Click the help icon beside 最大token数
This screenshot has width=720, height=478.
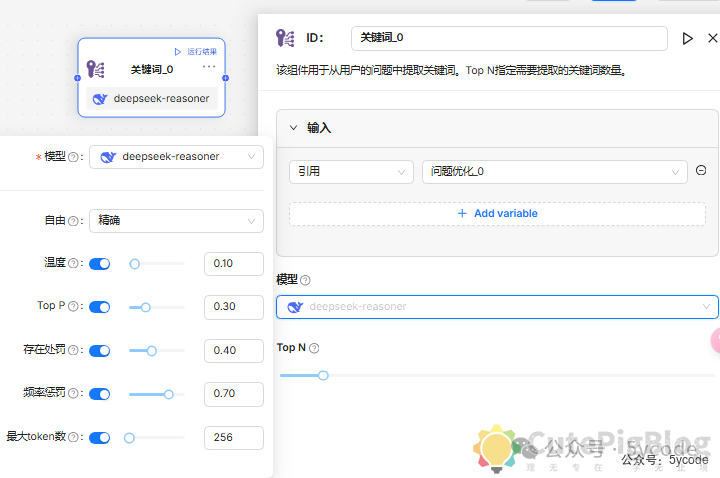click(73, 437)
